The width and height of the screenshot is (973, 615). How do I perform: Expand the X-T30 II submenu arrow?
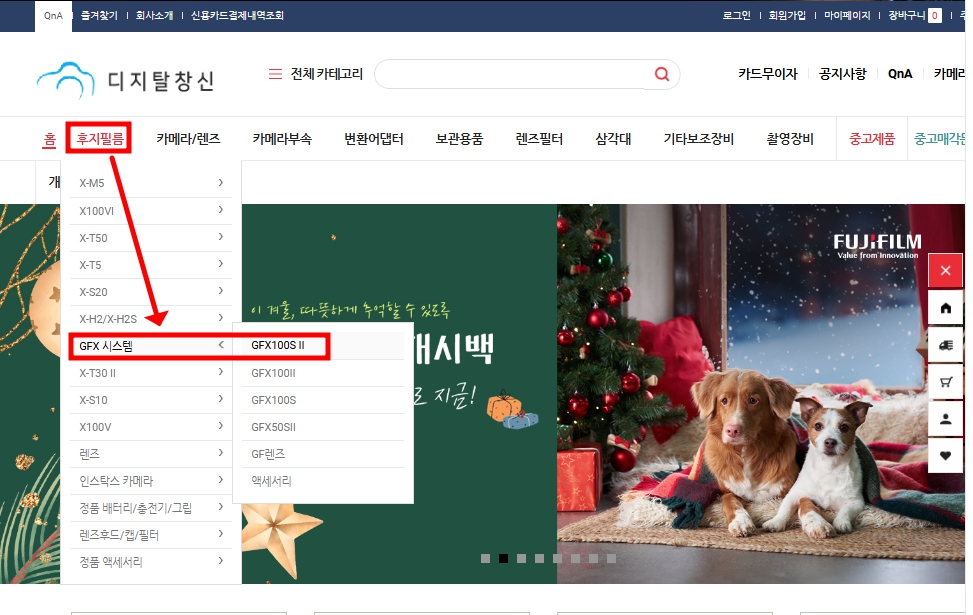tap(220, 372)
